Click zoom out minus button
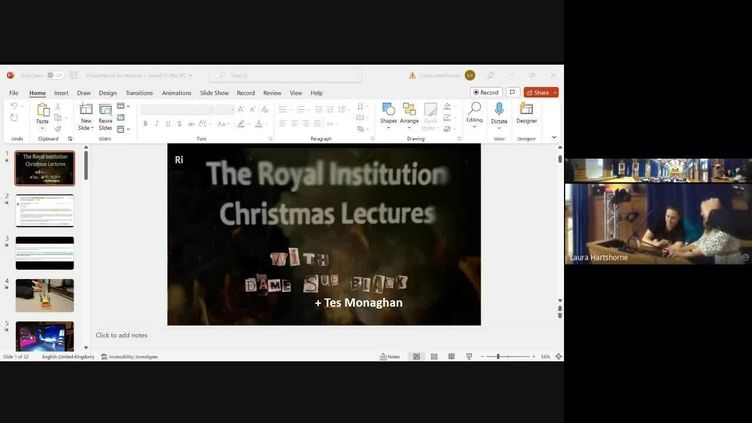752x423 pixels. [482, 356]
